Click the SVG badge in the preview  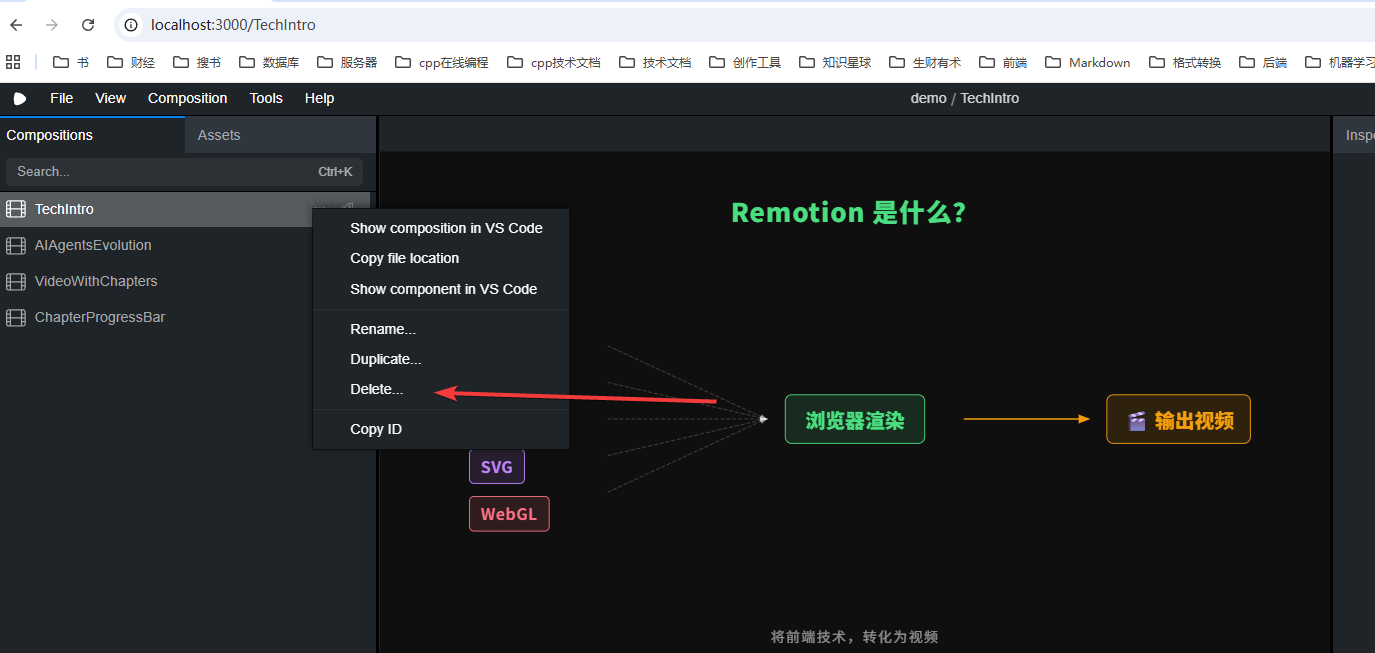tap(497, 467)
